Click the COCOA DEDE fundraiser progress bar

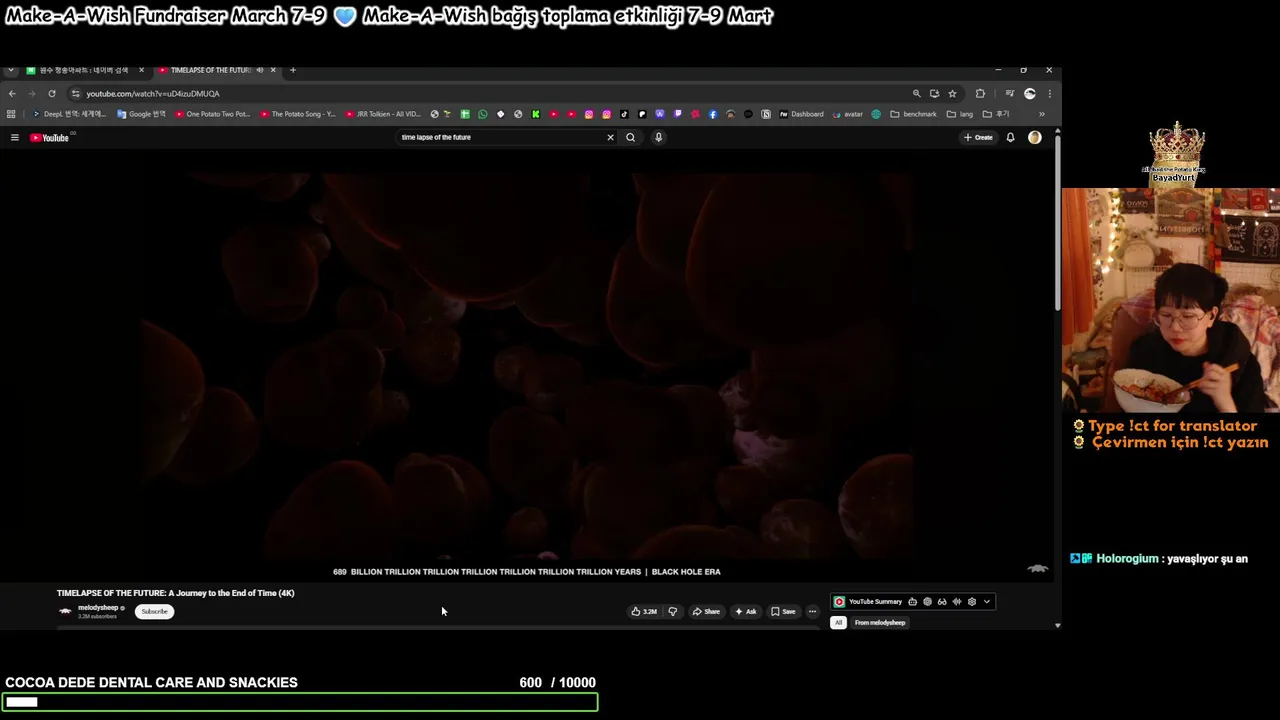pyautogui.click(x=300, y=702)
